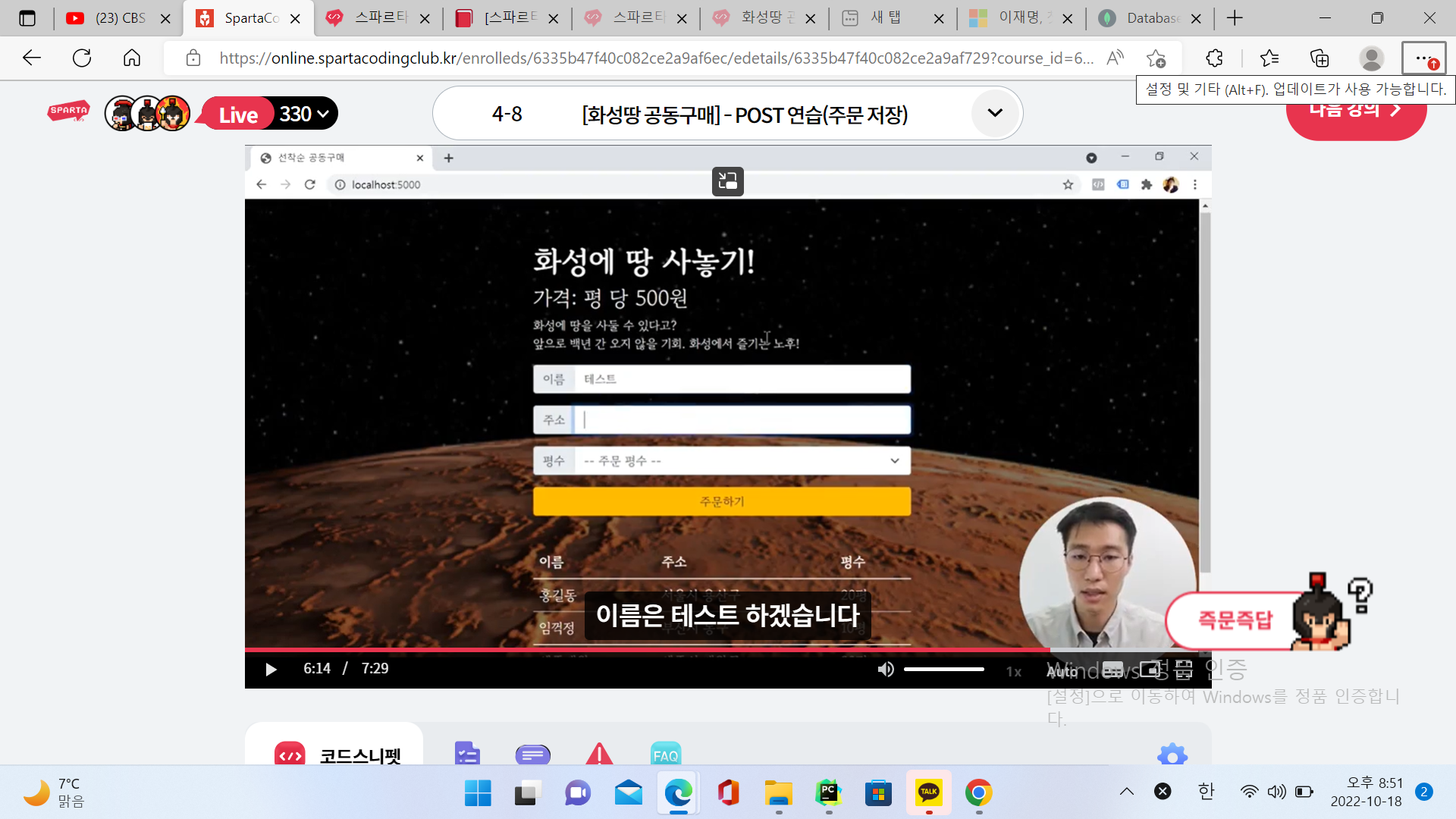Open Edge Settings and more menu
The width and height of the screenshot is (1456, 819).
click(1423, 58)
